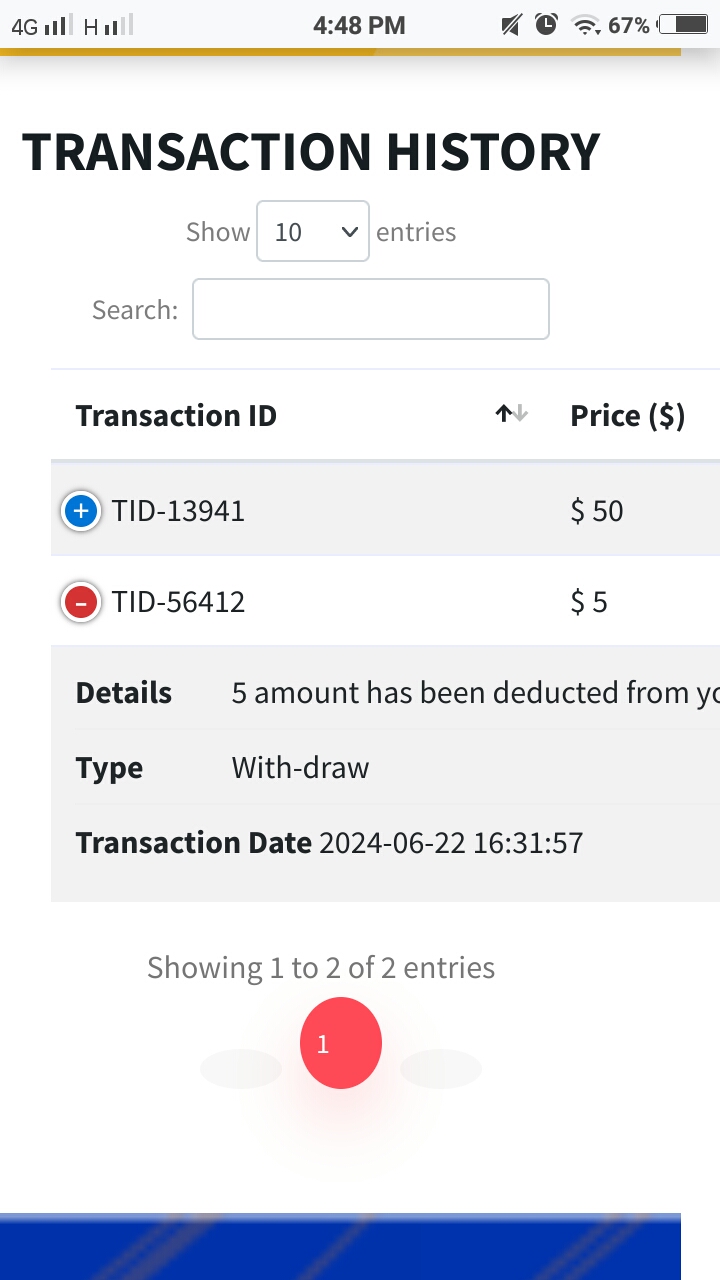Sort by Transaction ID arrows icon

[x=511, y=414]
